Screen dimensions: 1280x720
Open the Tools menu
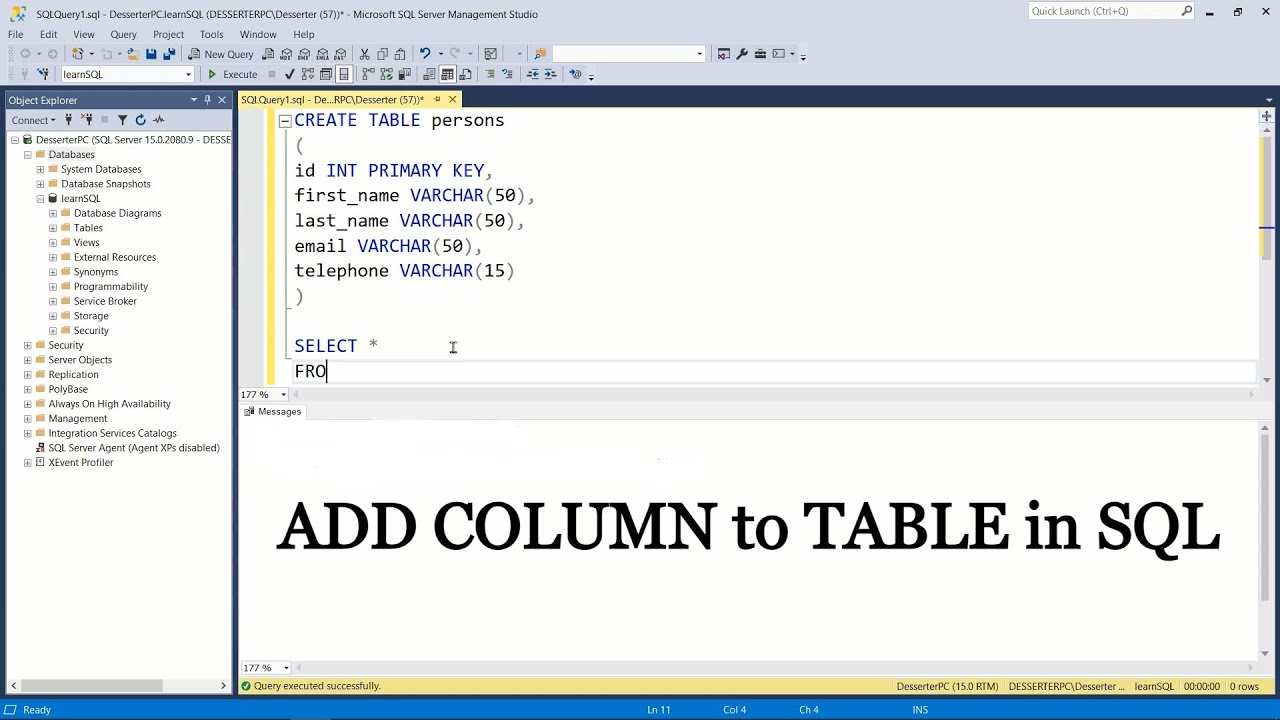coord(211,34)
